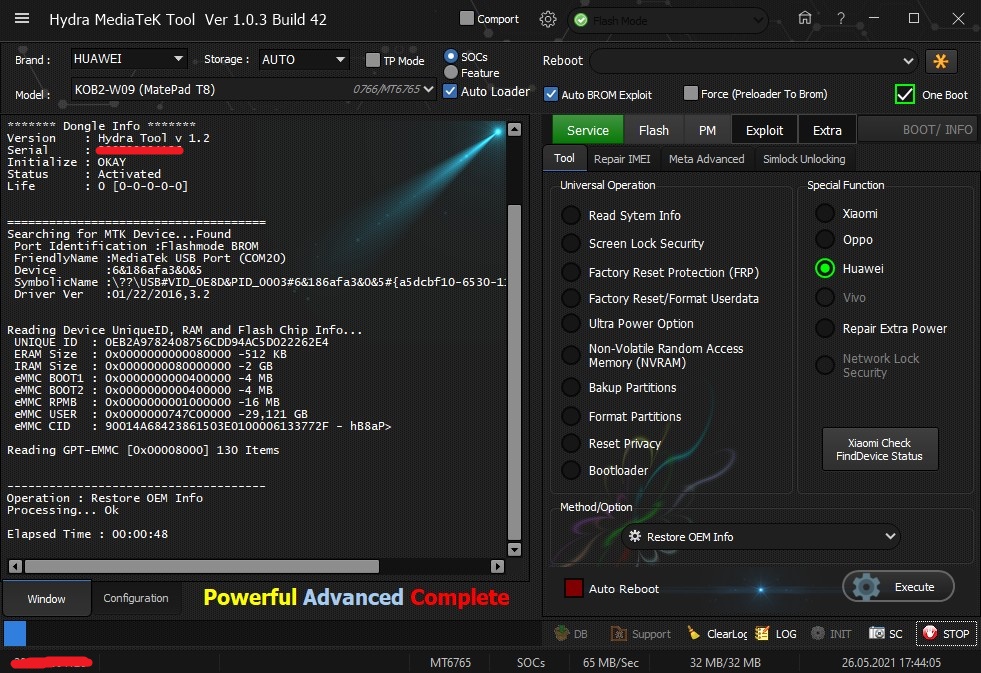981x673 pixels.
Task: Expand the Restore OEM Info method dropdown
Action: 760,537
